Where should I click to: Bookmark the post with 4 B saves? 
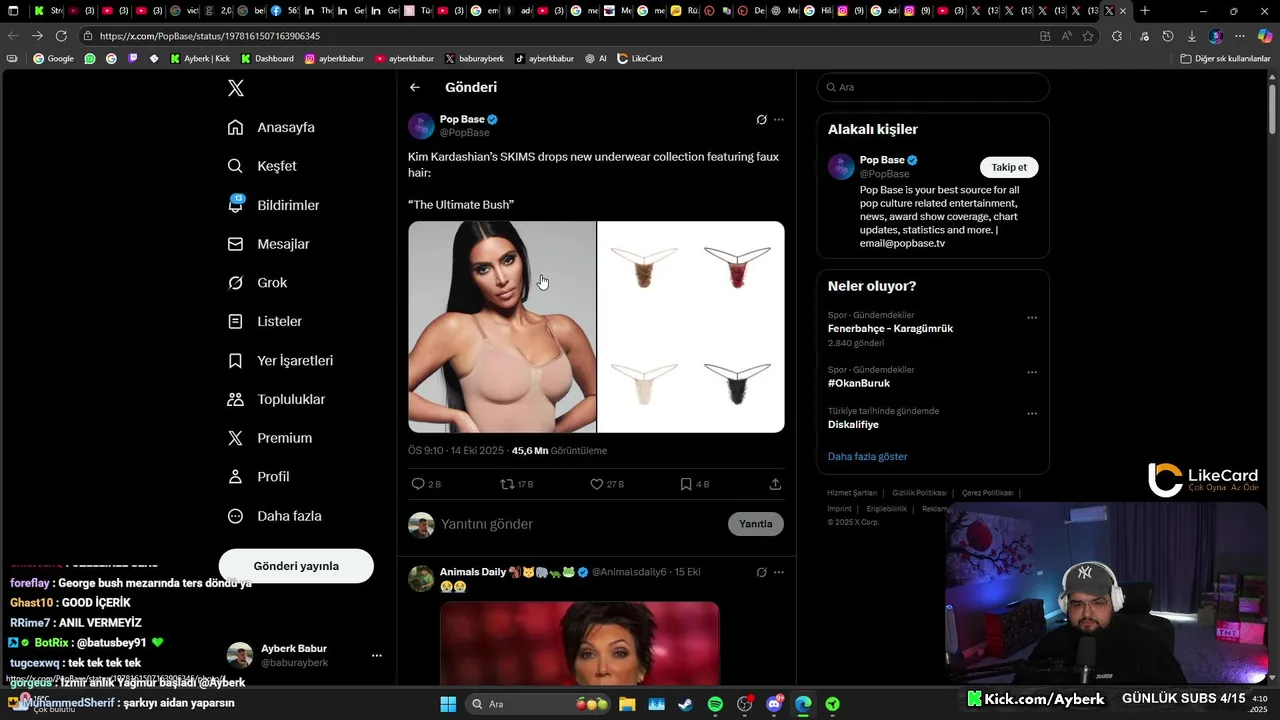pos(694,484)
